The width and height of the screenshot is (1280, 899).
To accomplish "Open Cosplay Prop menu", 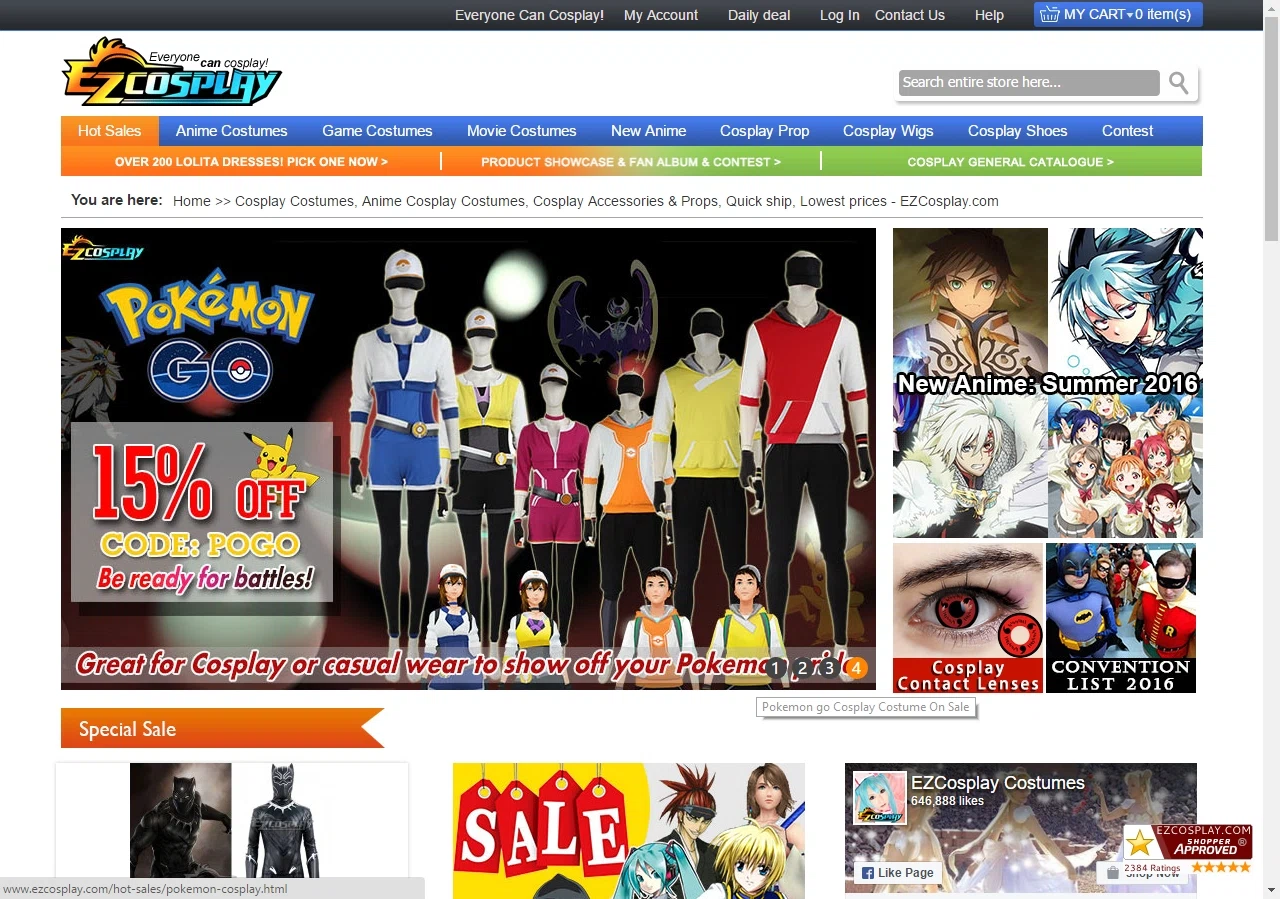I will 764,131.
